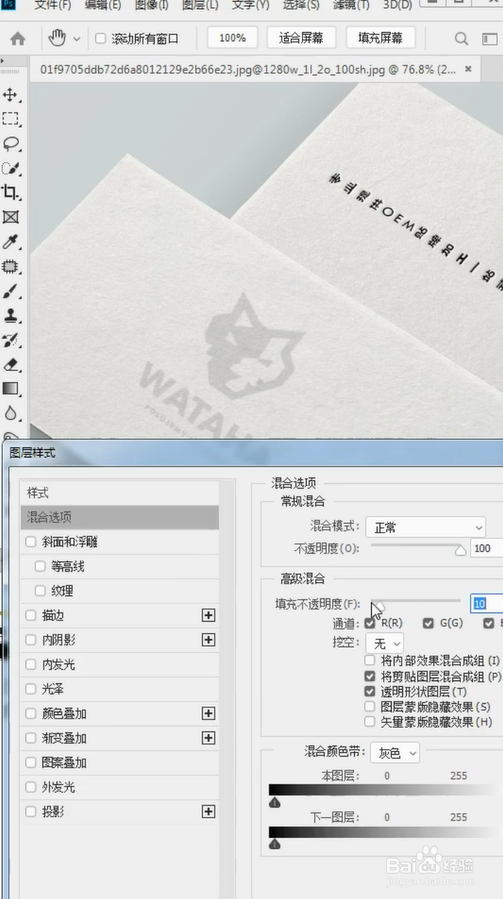Open the 图像(I) menu

click(x=151, y=5)
